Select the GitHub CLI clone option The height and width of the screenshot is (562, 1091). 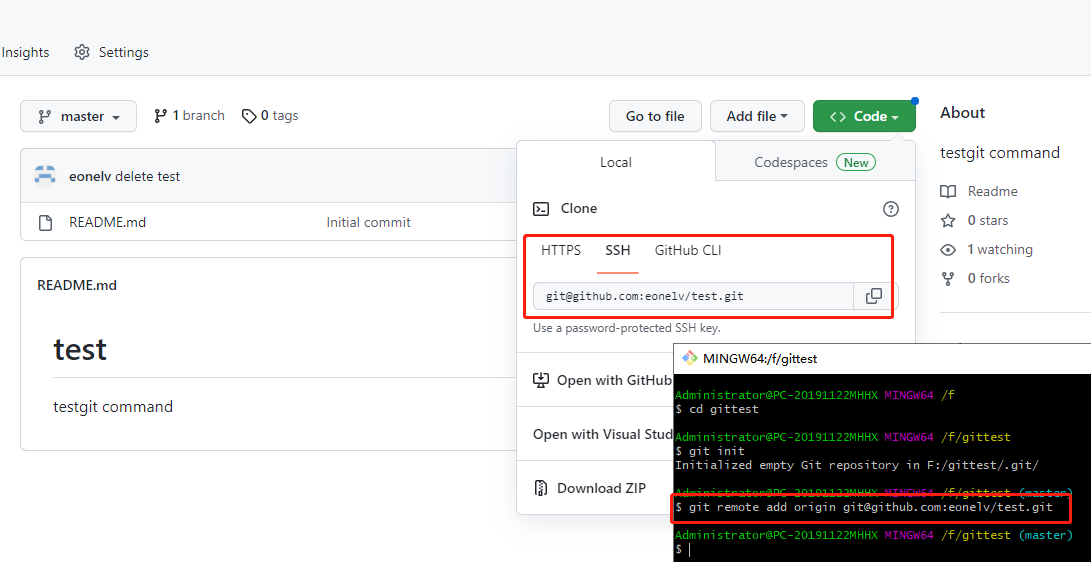click(x=688, y=250)
